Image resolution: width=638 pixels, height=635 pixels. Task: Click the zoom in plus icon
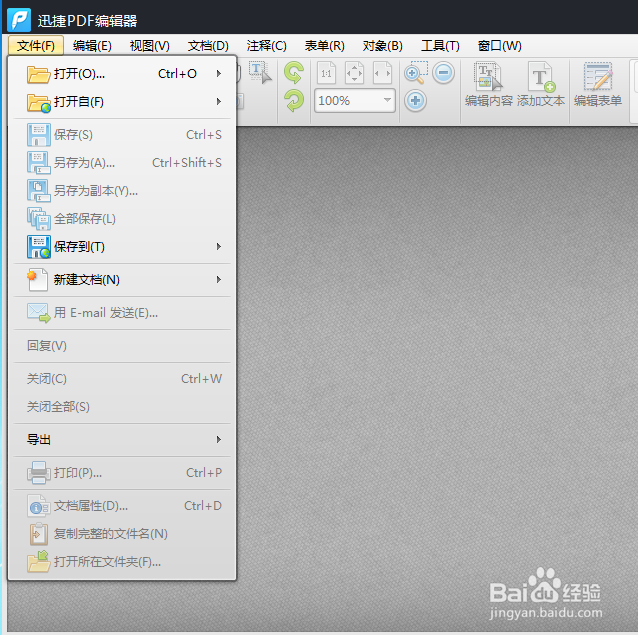[415, 100]
